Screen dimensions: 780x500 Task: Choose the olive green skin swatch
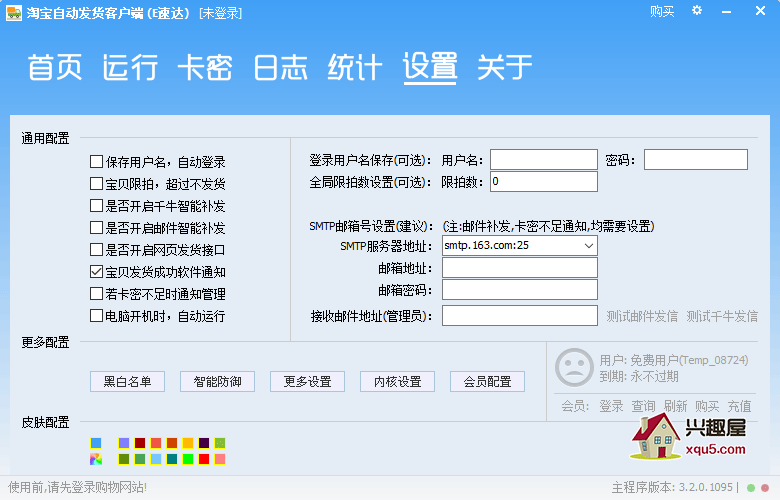tap(124, 459)
